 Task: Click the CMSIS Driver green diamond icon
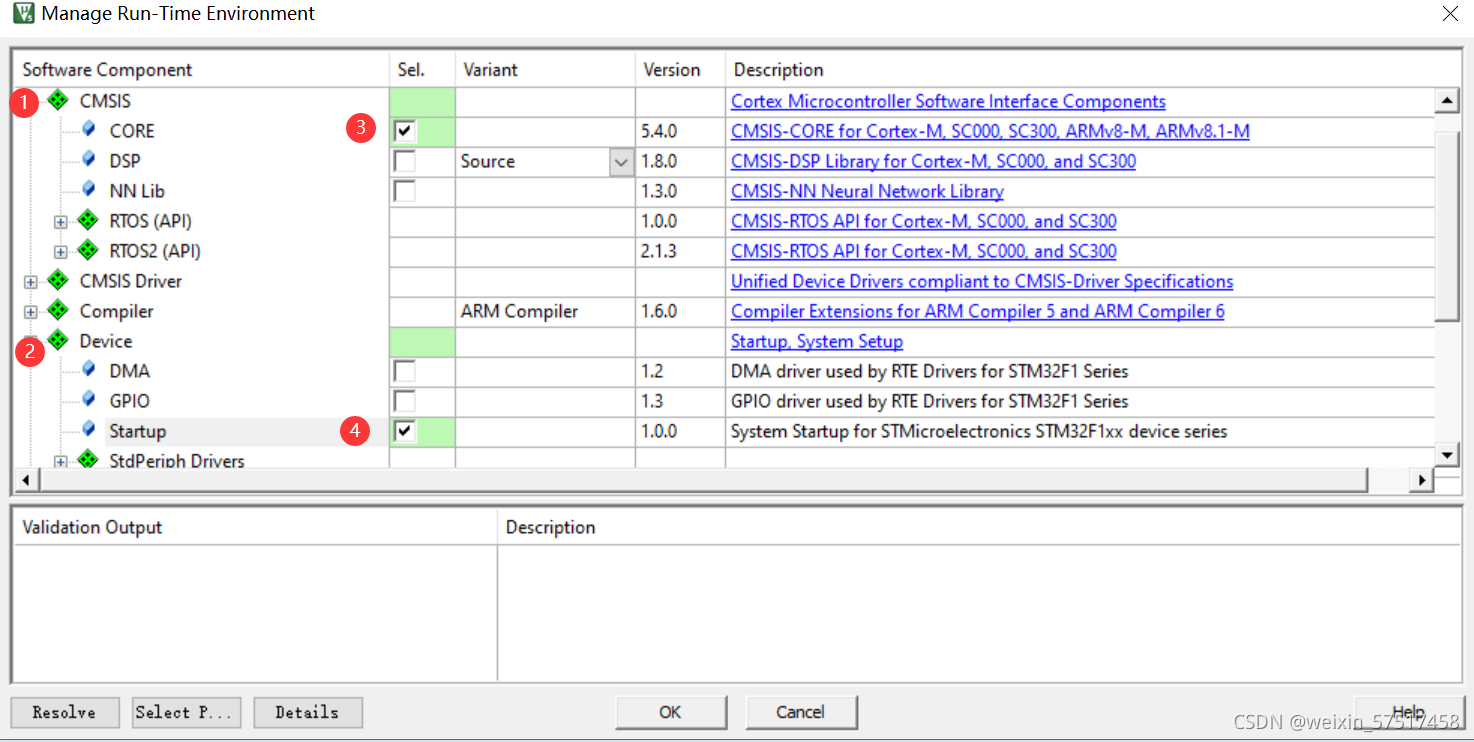click(58, 280)
